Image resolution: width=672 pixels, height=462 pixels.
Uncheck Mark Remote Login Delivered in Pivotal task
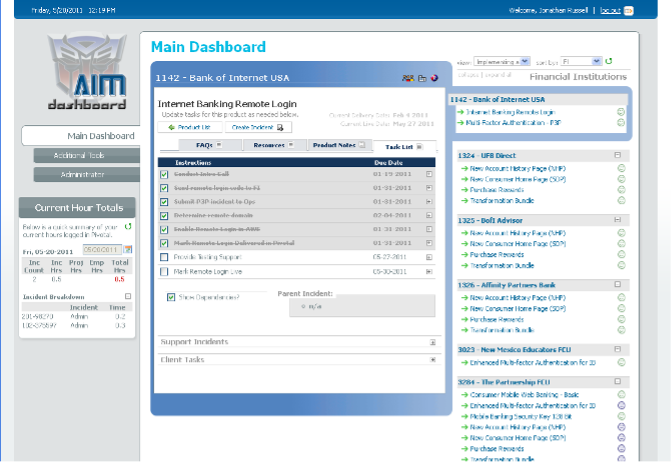(x=164, y=243)
